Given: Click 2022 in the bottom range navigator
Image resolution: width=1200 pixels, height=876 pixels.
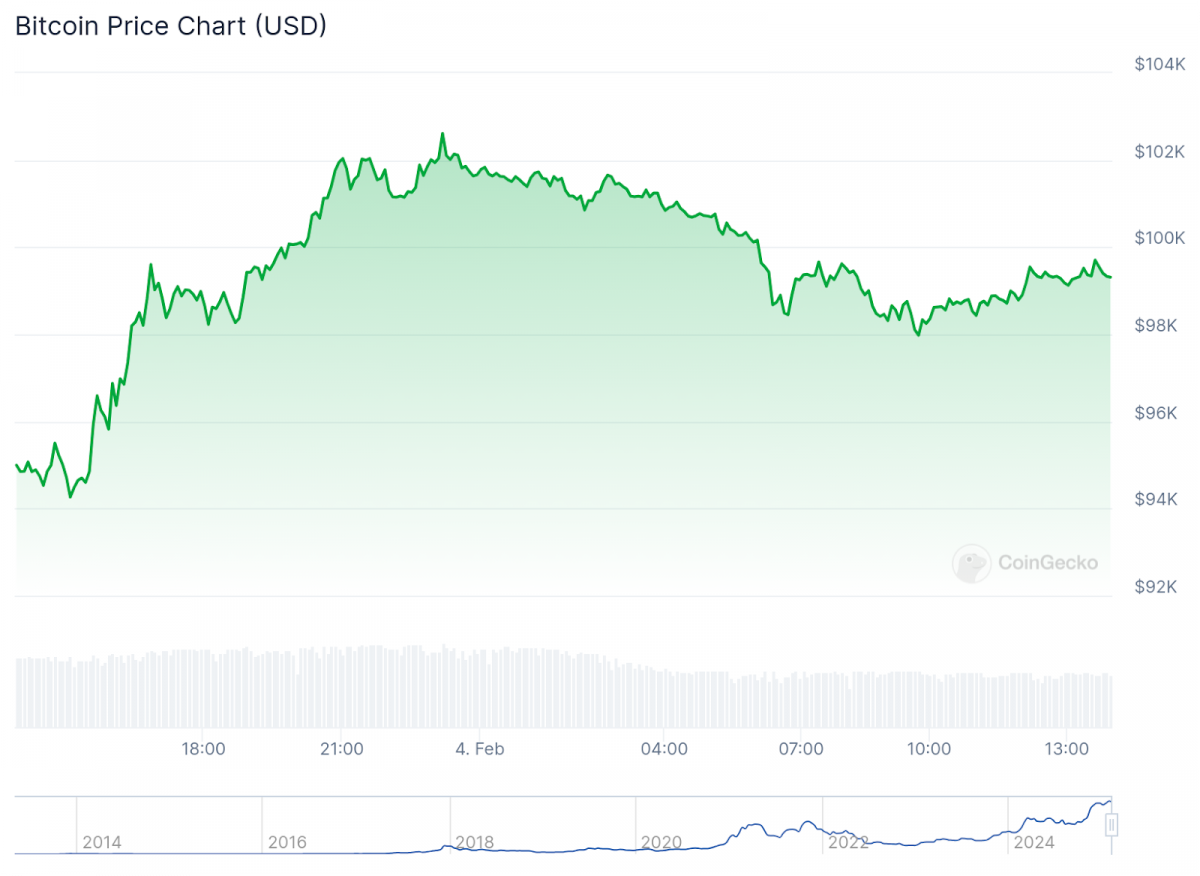Looking at the screenshot, I should coord(847,843).
